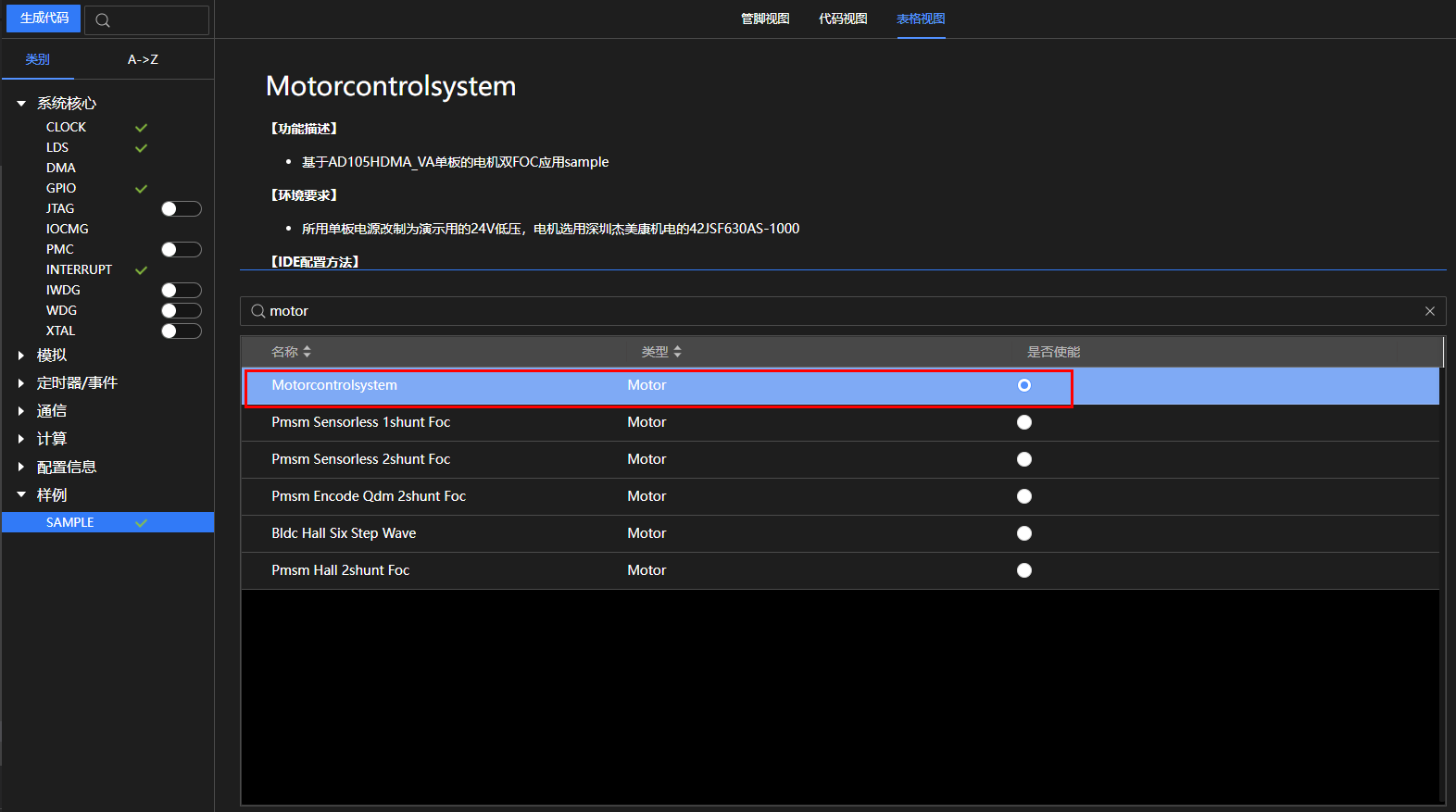Collapse the 系统核心 tree section

coord(21,104)
